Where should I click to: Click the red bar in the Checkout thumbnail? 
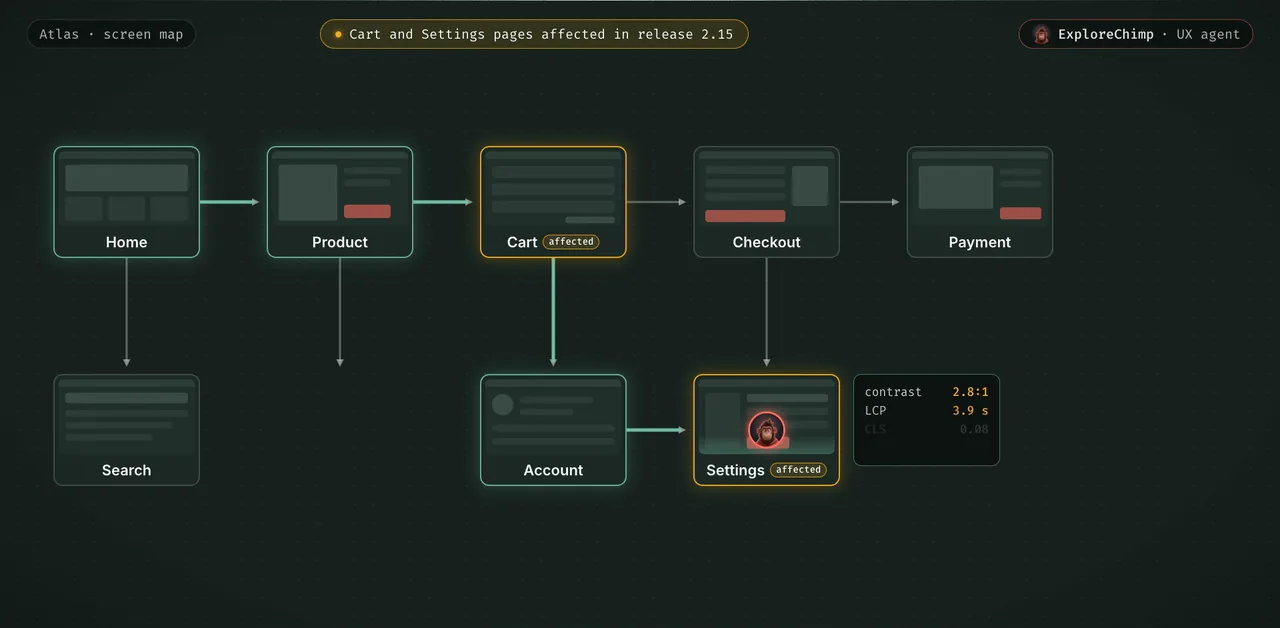click(745, 216)
